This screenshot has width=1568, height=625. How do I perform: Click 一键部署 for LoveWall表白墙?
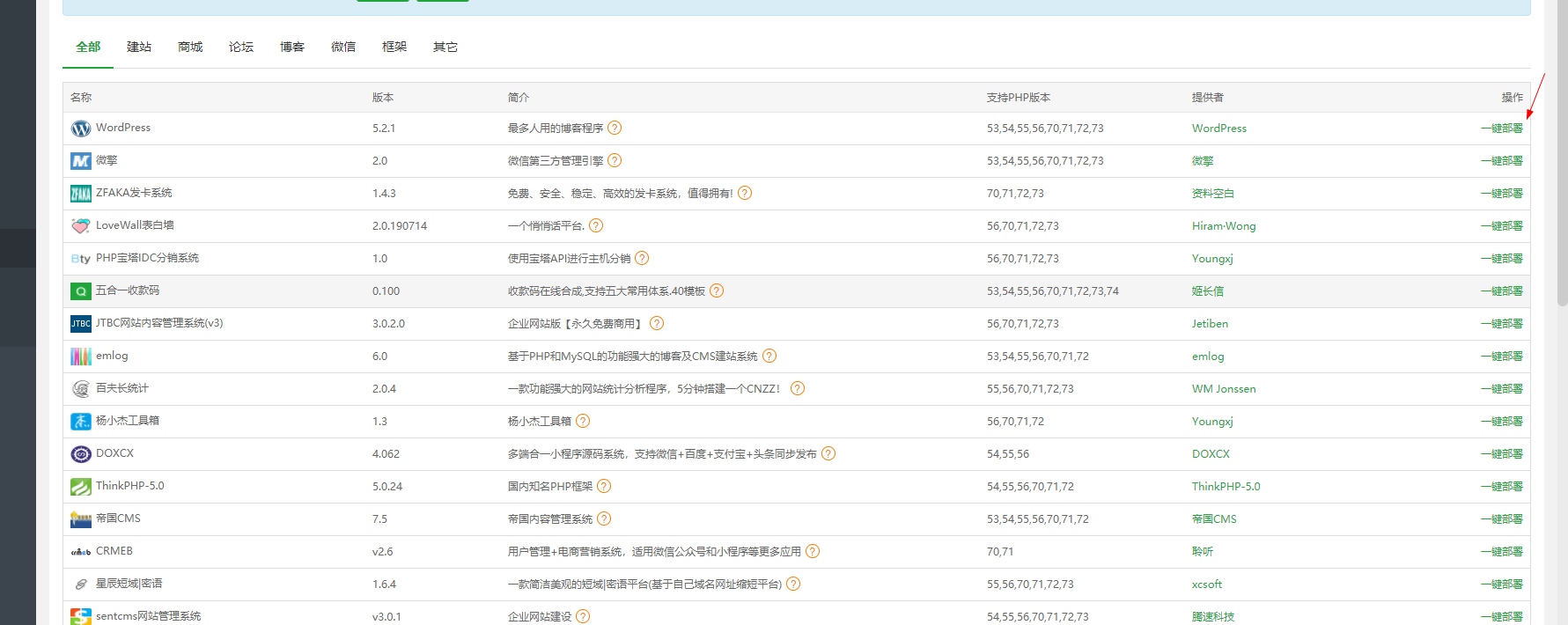[x=1502, y=226]
